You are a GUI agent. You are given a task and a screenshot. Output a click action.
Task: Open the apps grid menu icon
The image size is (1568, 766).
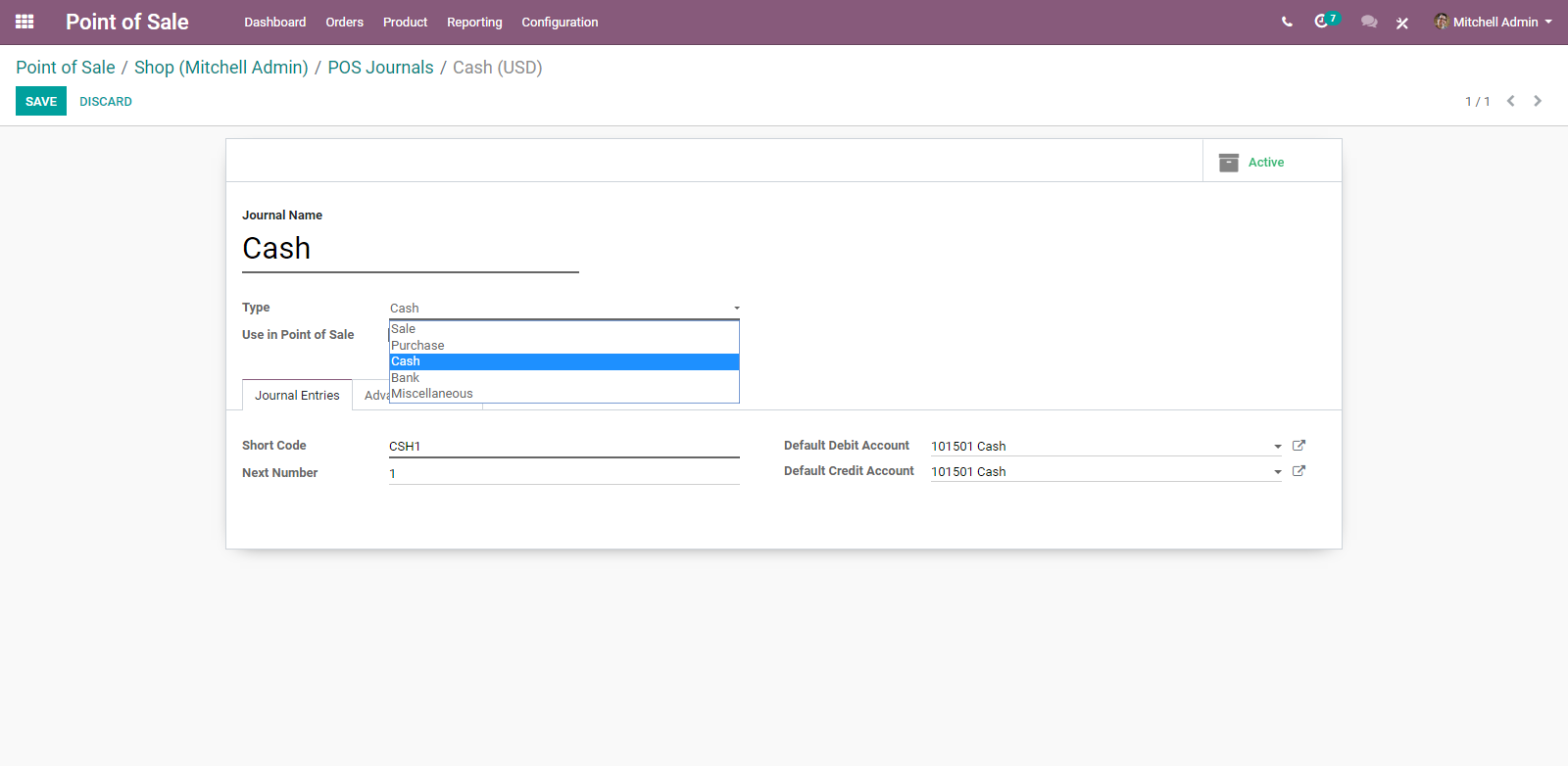coord(24,22)
